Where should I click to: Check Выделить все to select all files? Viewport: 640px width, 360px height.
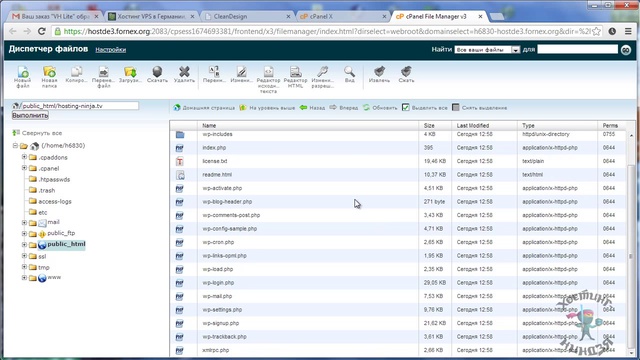click(424, 108)
